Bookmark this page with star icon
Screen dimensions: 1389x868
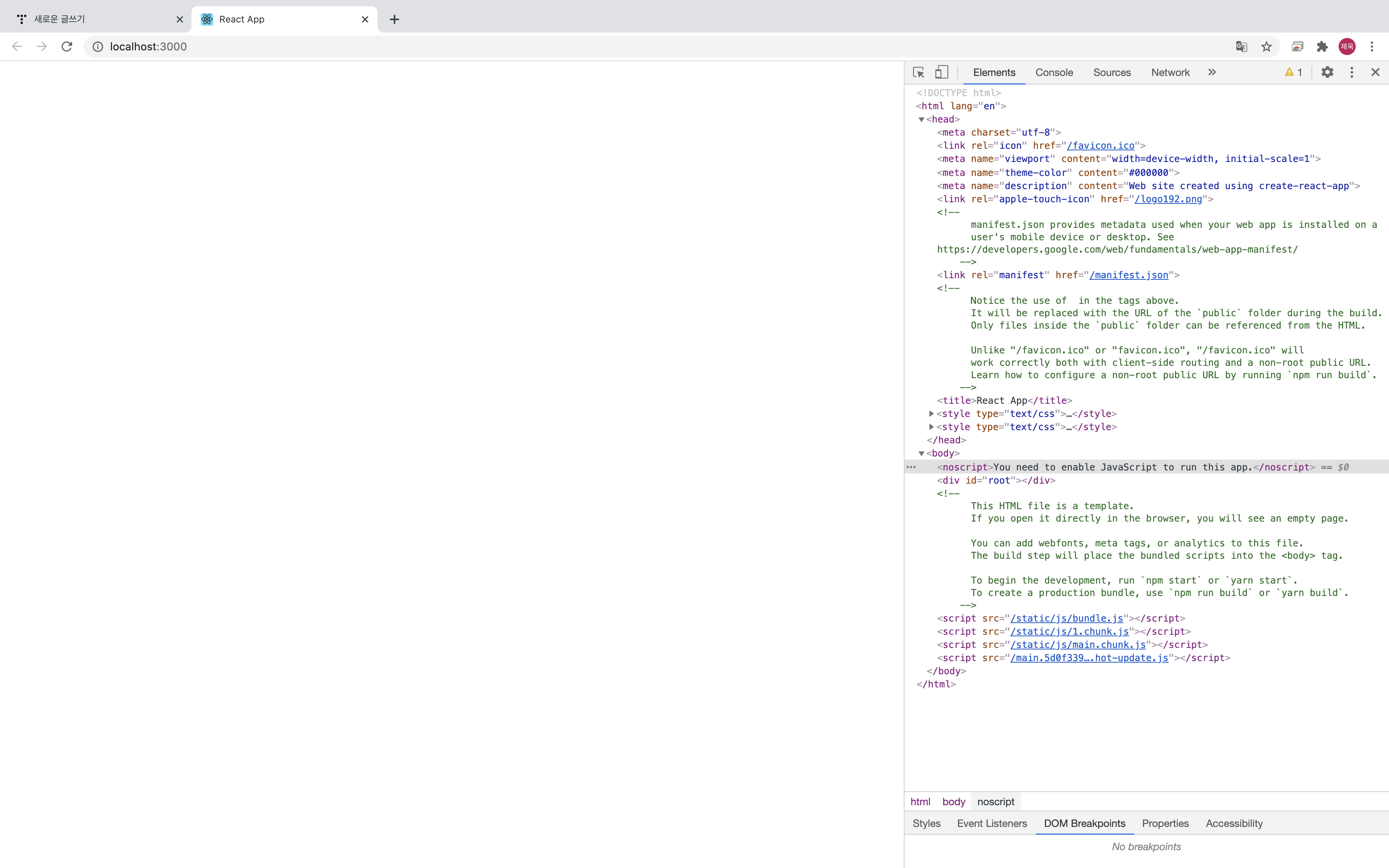click(x=1266, y=46)
